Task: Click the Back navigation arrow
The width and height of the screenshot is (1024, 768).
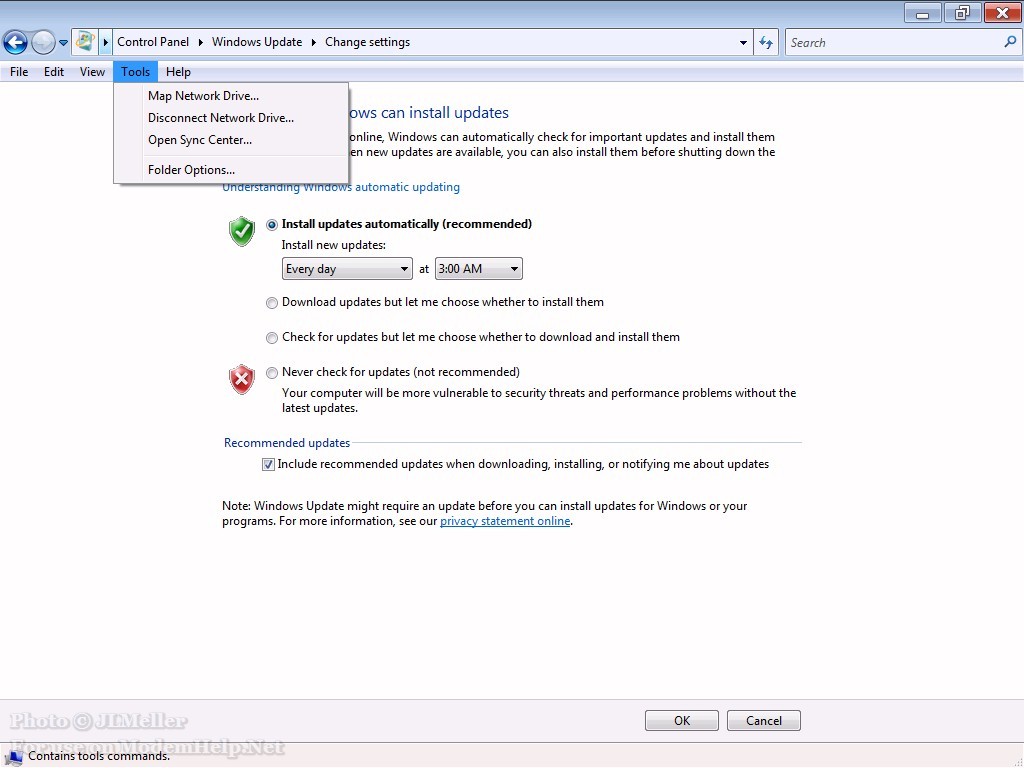Action: tap(16, 43)
